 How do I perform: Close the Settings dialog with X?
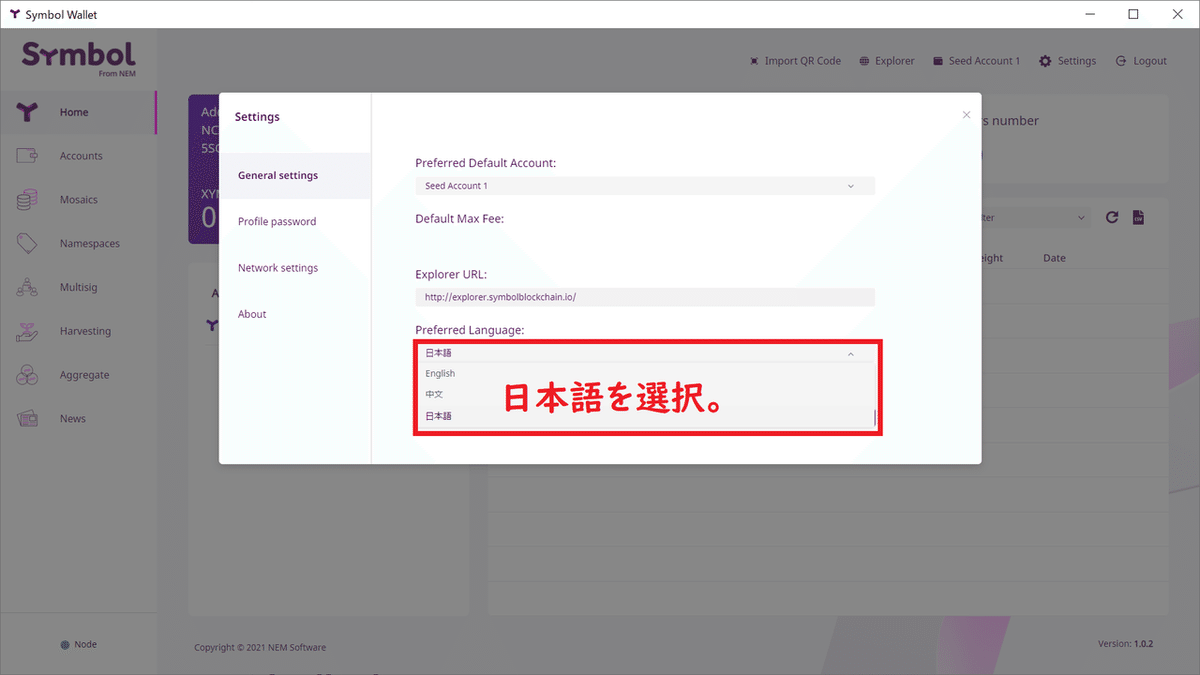pyautogui.click(x=966, y=115)
